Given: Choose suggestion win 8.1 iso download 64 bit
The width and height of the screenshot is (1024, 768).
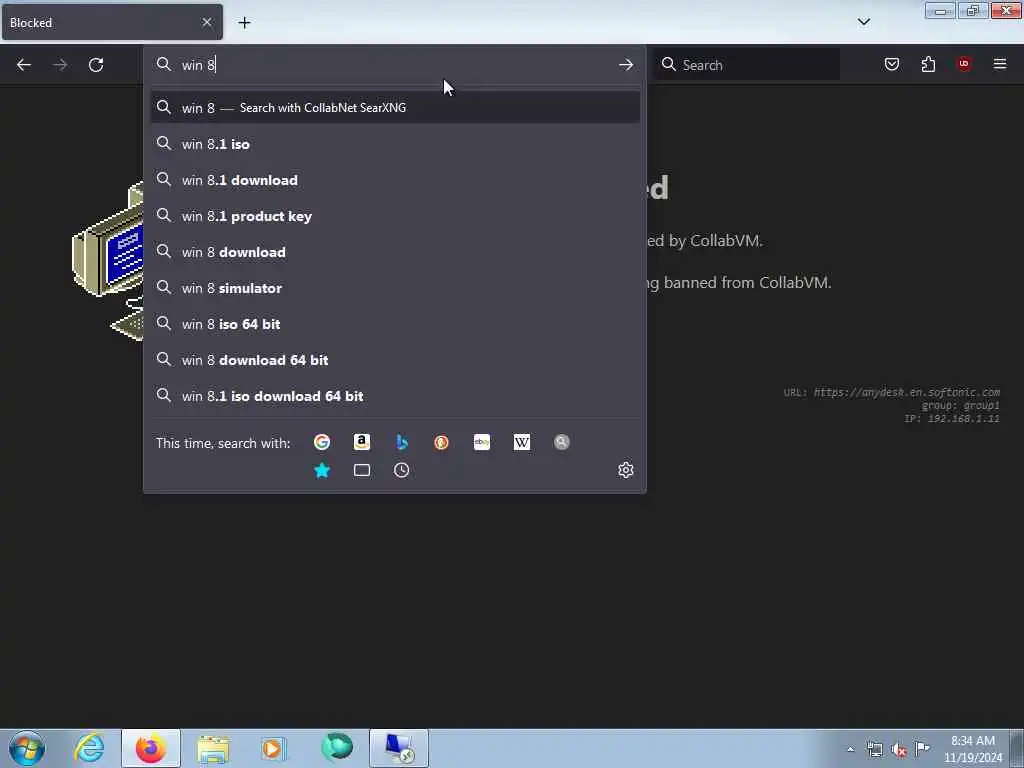Looking at the screenshot, I should (x=394, y=395).
